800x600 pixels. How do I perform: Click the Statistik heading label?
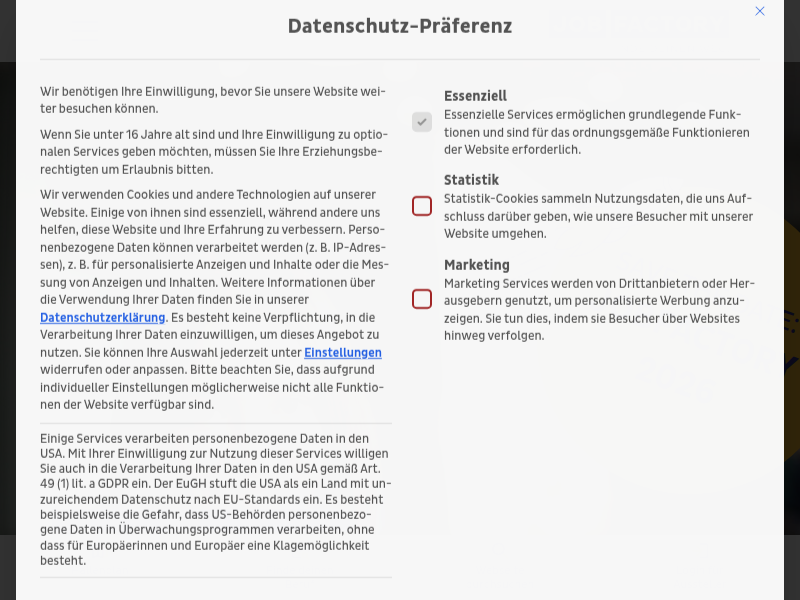tap(471, 180)
